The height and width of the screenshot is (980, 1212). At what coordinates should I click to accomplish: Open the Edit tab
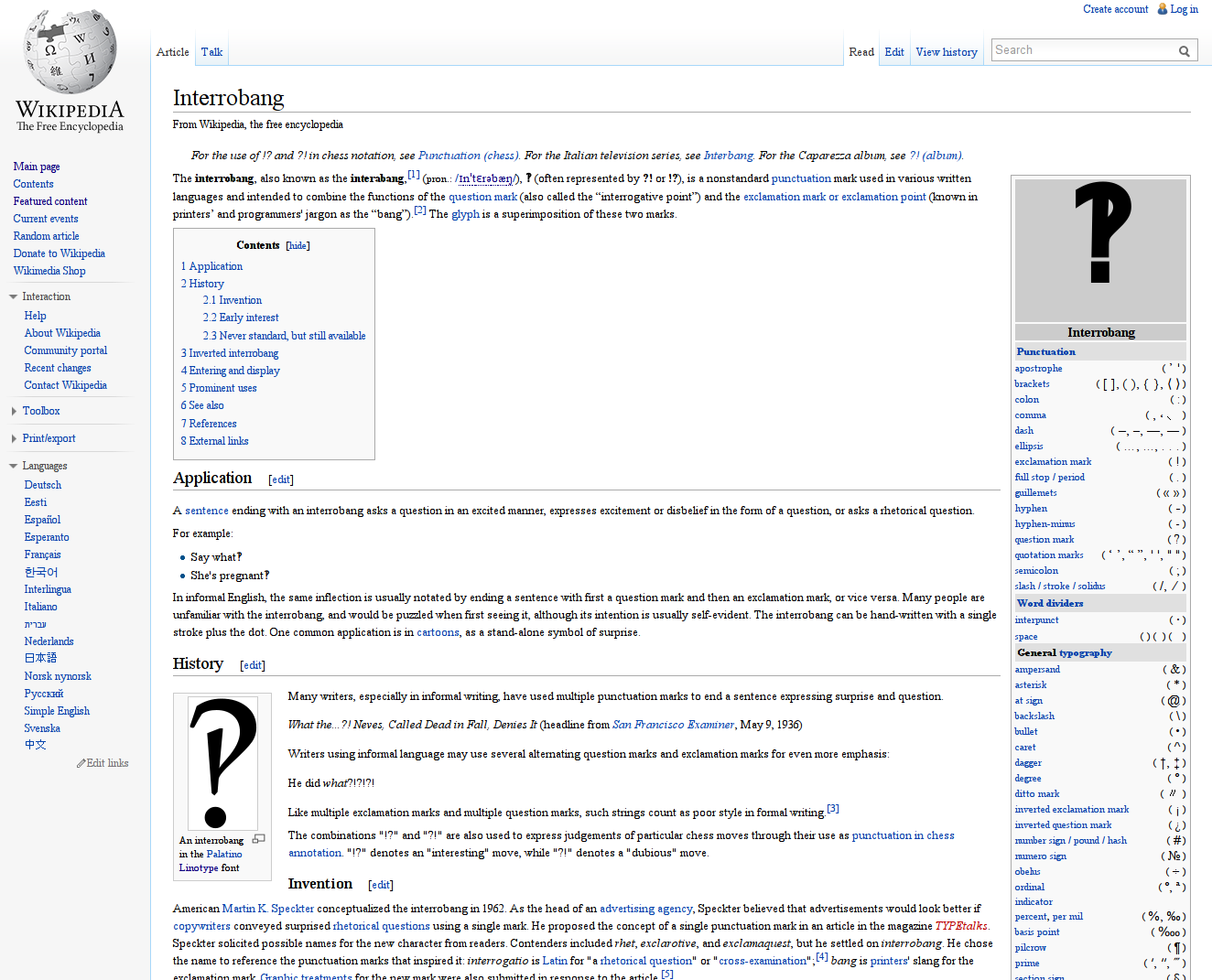[x=894, y=52]
